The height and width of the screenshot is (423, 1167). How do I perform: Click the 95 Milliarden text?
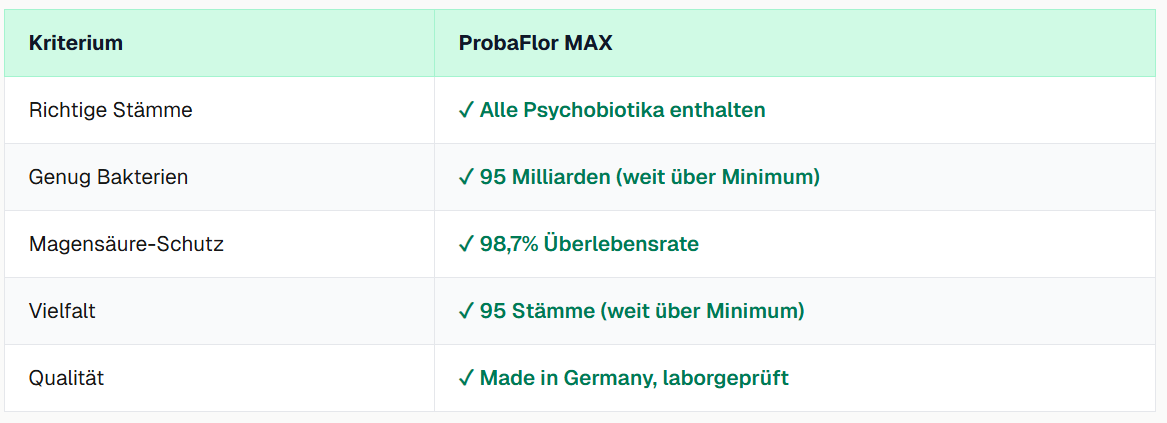click(x=543, y=177)
